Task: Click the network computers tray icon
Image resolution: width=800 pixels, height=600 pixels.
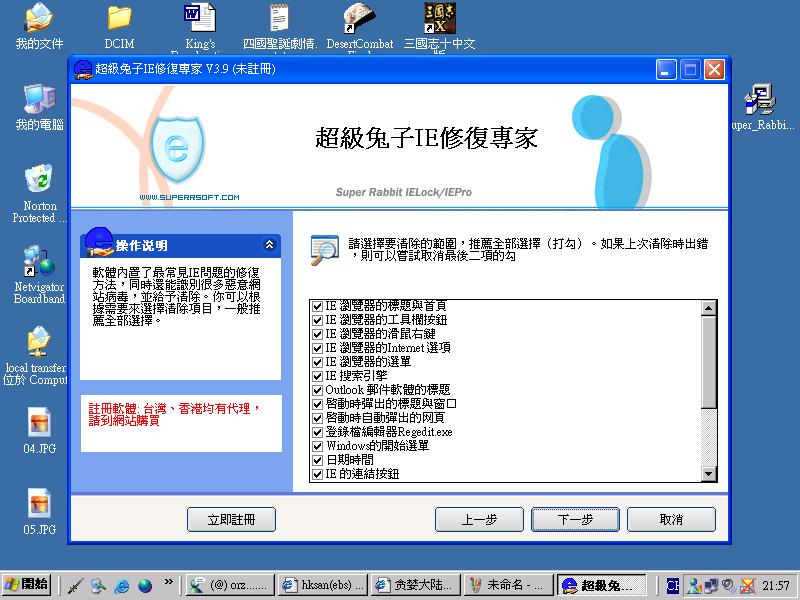Action: (x=711, y=586)
